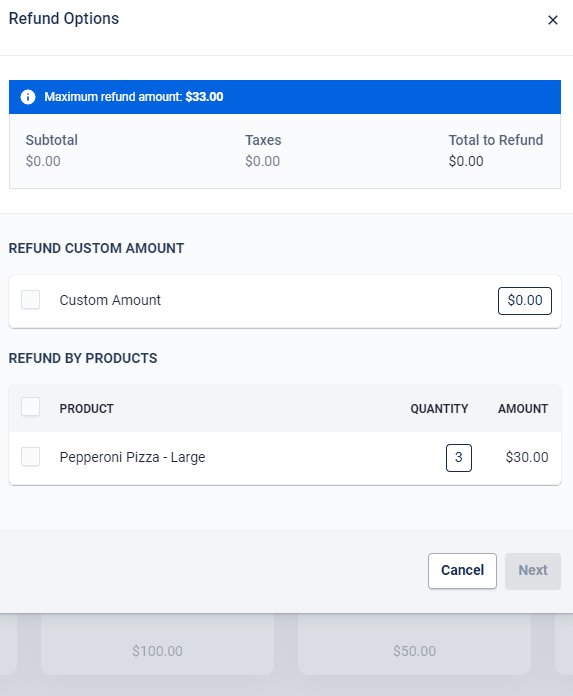
Task: Check the Pepperoni Pizza - Large row
Action: tap(31, 457)
